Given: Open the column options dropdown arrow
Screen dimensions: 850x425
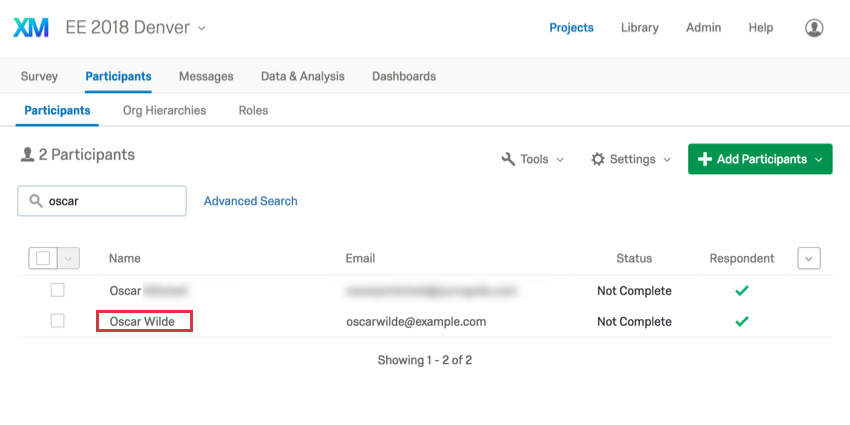Looking at the screenshot, I should pyautogui.click(x=809, y=258).
